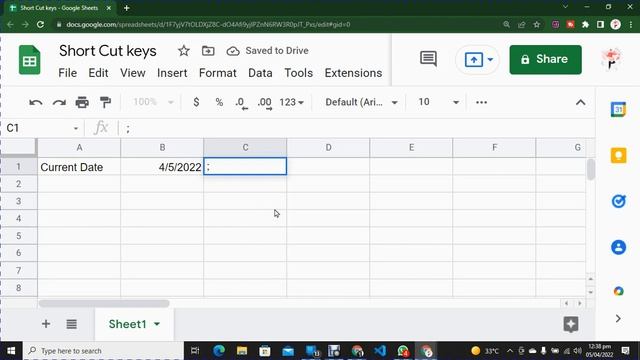Open the Edit menu

(98, 73)
